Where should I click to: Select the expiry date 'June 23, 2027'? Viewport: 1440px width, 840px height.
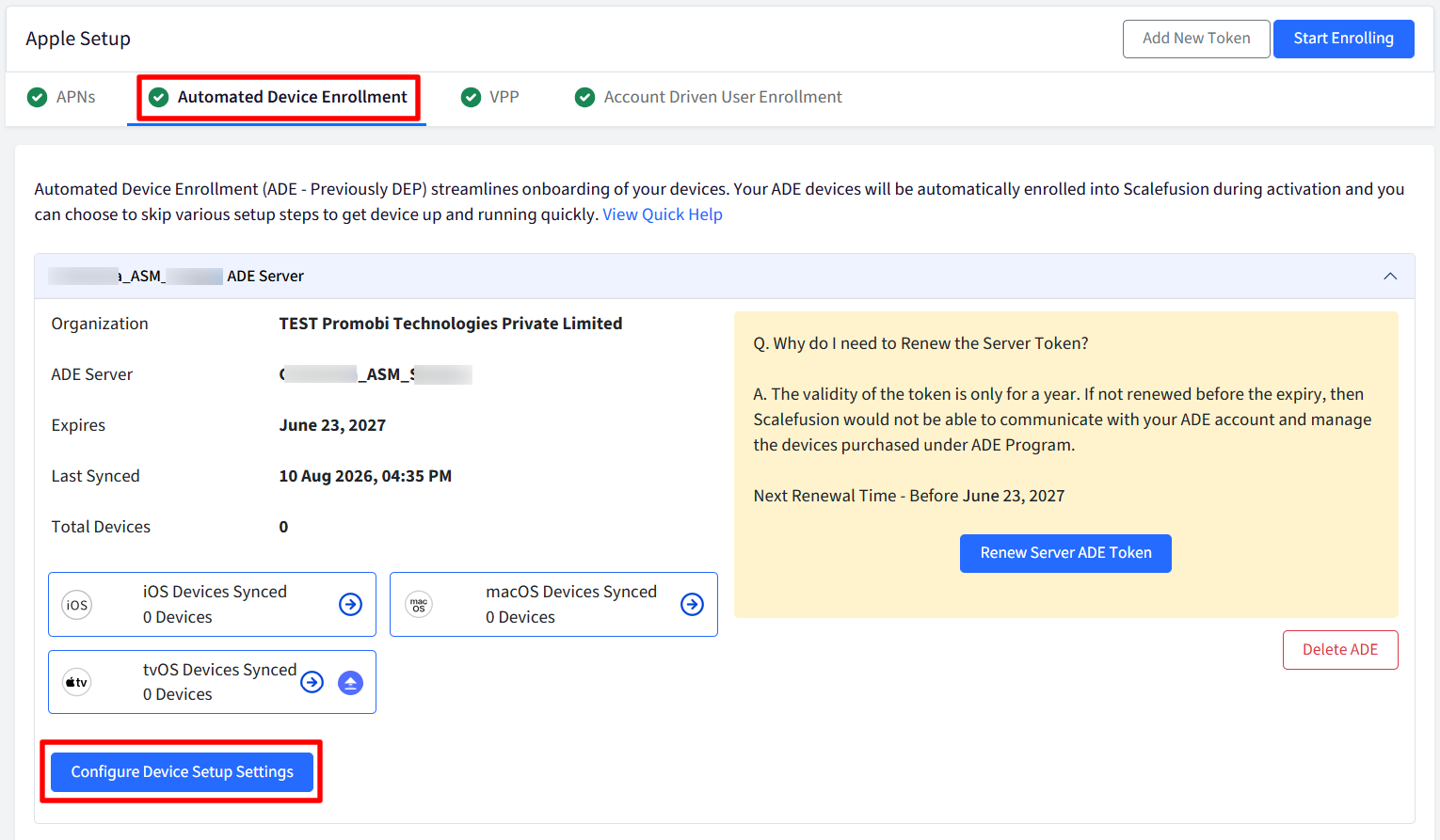coord(332,425)
